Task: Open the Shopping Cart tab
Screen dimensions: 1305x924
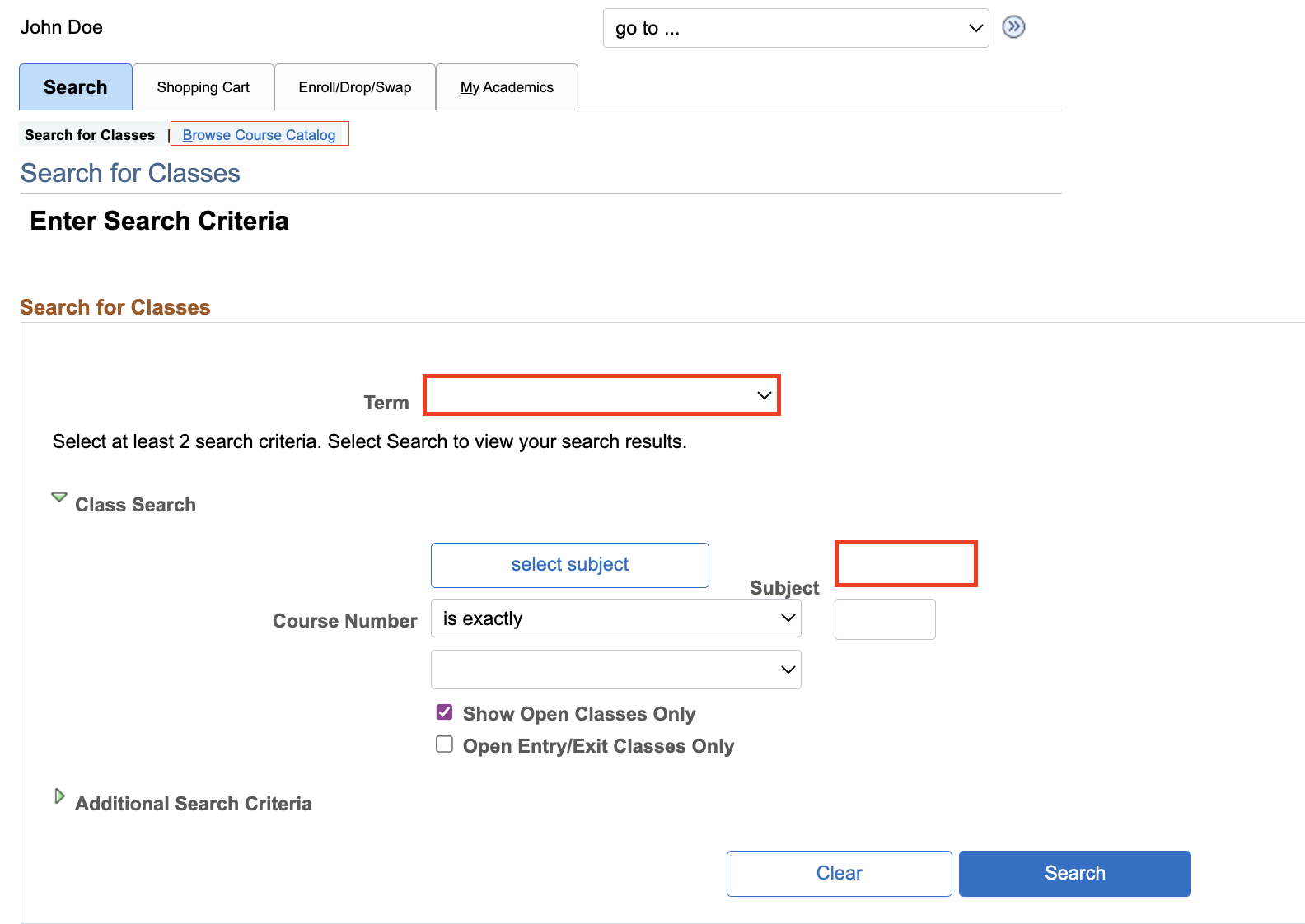Action: click(x=203, y=87)
